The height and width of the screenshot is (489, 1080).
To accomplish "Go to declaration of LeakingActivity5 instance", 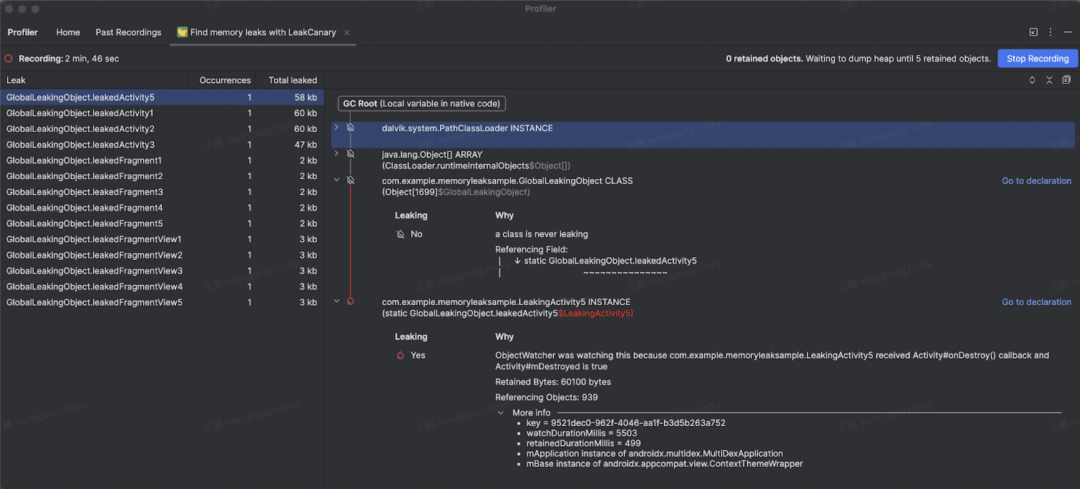I will (1036, 302).
